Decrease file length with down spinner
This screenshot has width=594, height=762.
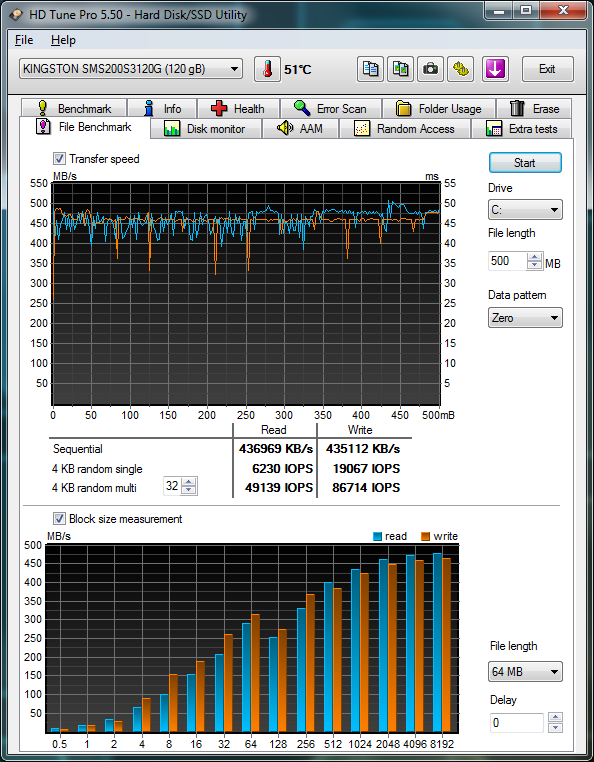point(535,265)
